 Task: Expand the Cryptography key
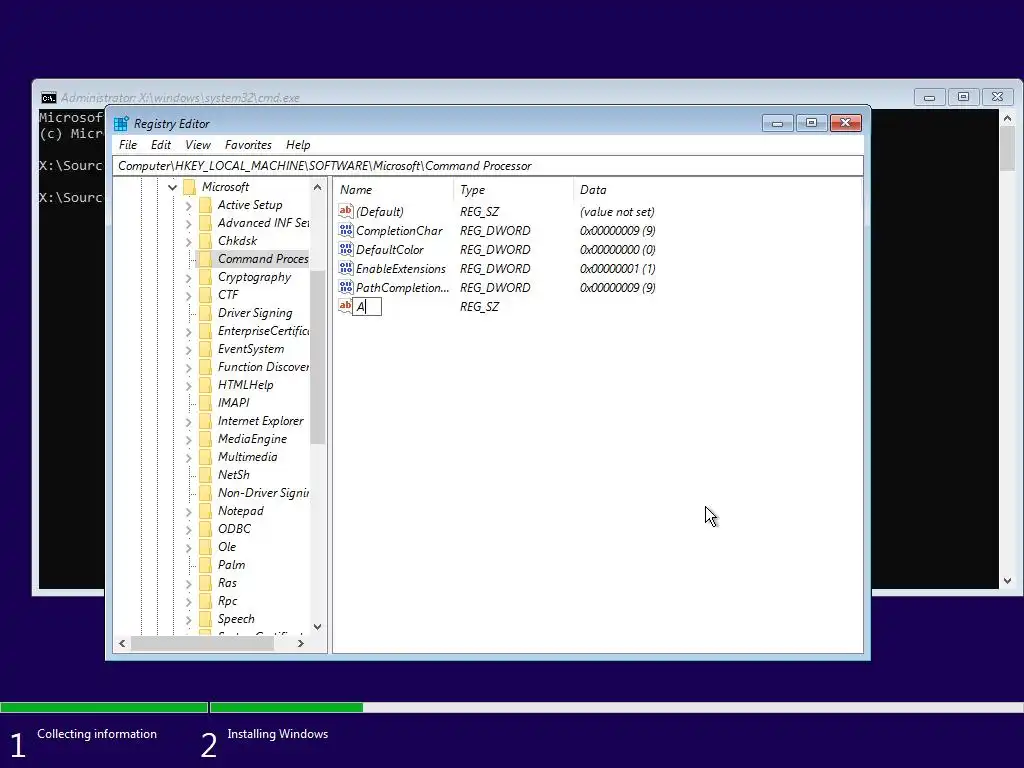coord(188,278)
